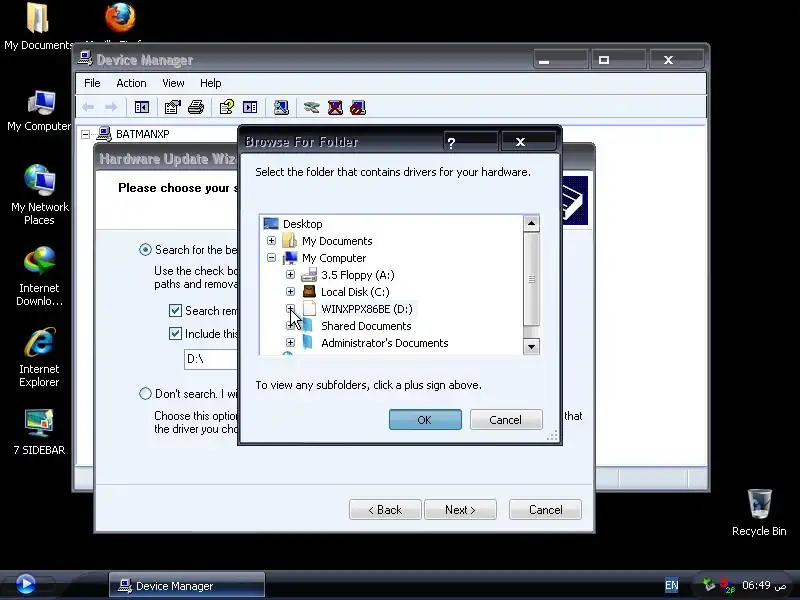Expand 3.5 Floppy (A:) node
800x600 pixels.
290,274
